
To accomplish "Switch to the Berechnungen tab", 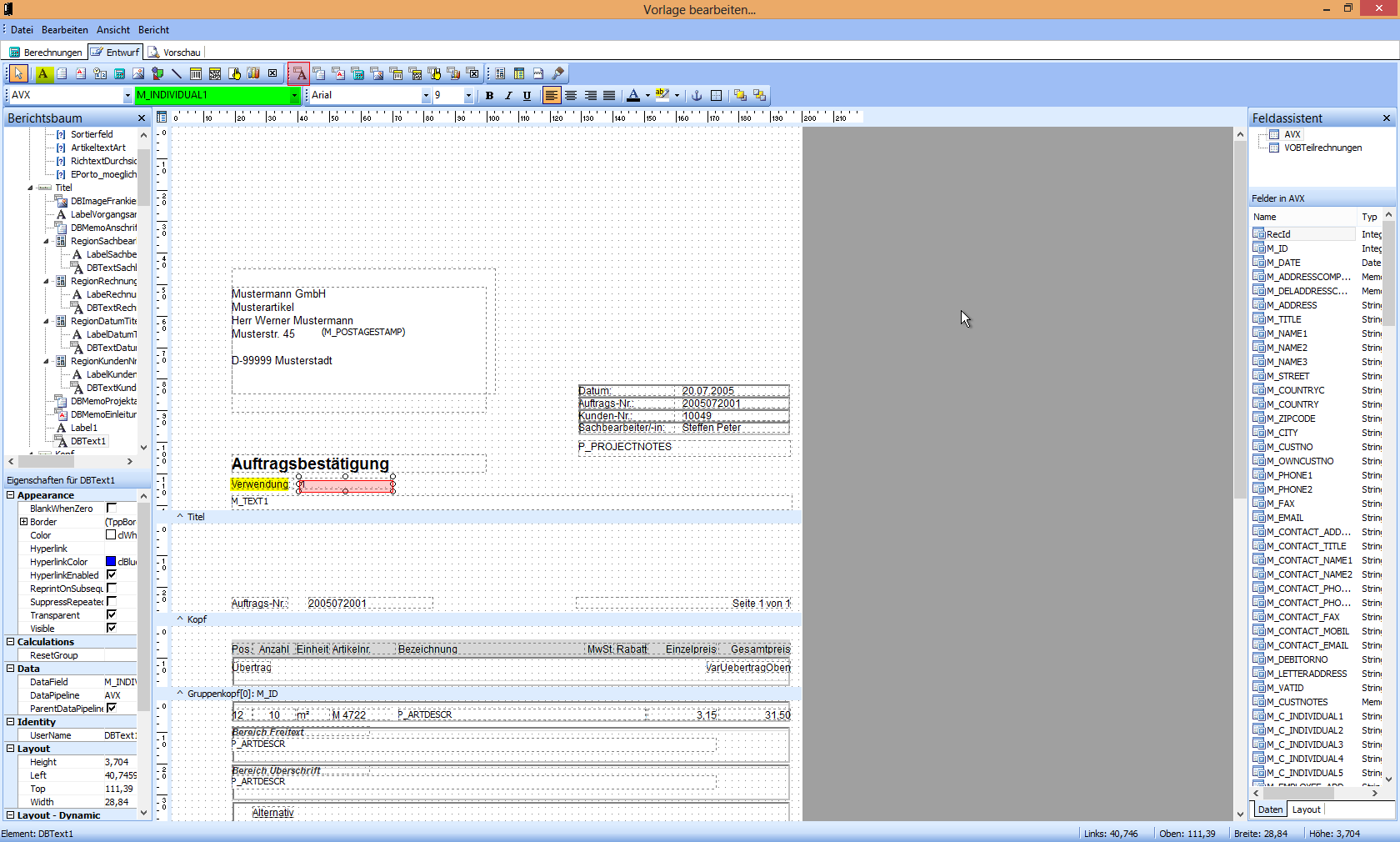I will (46, 53).
